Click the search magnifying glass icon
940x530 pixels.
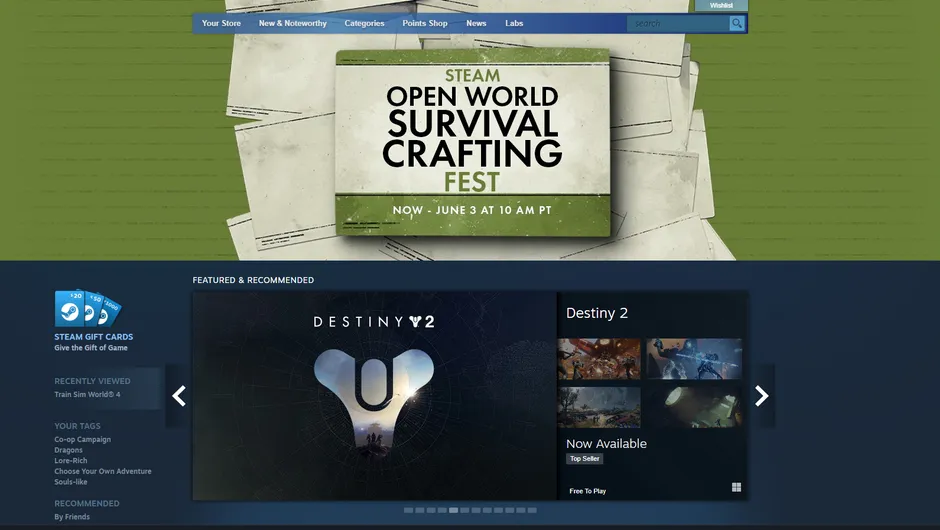(737, 23)
